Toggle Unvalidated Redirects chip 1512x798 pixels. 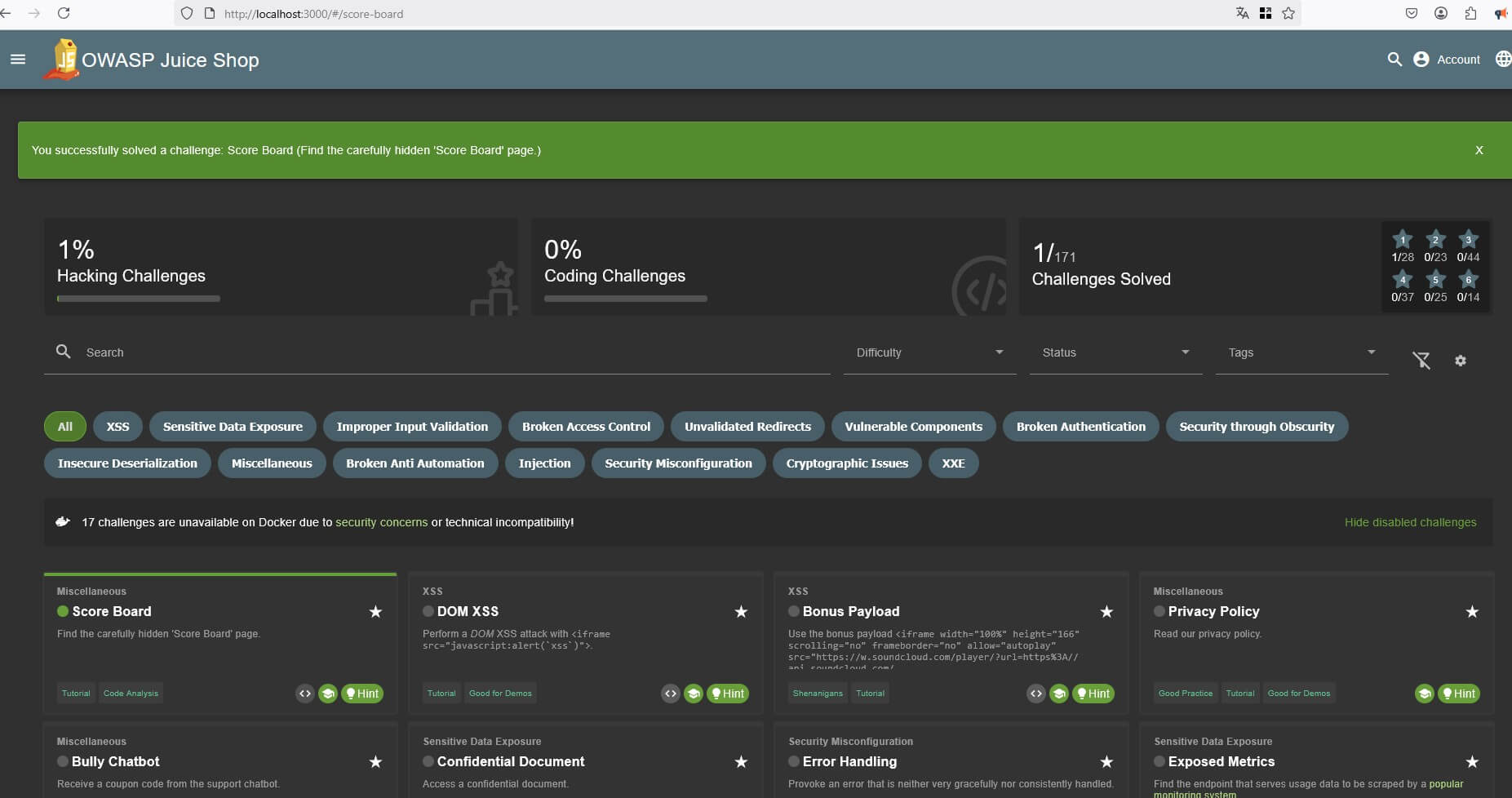pyautogui.click(x=747, y=427)
